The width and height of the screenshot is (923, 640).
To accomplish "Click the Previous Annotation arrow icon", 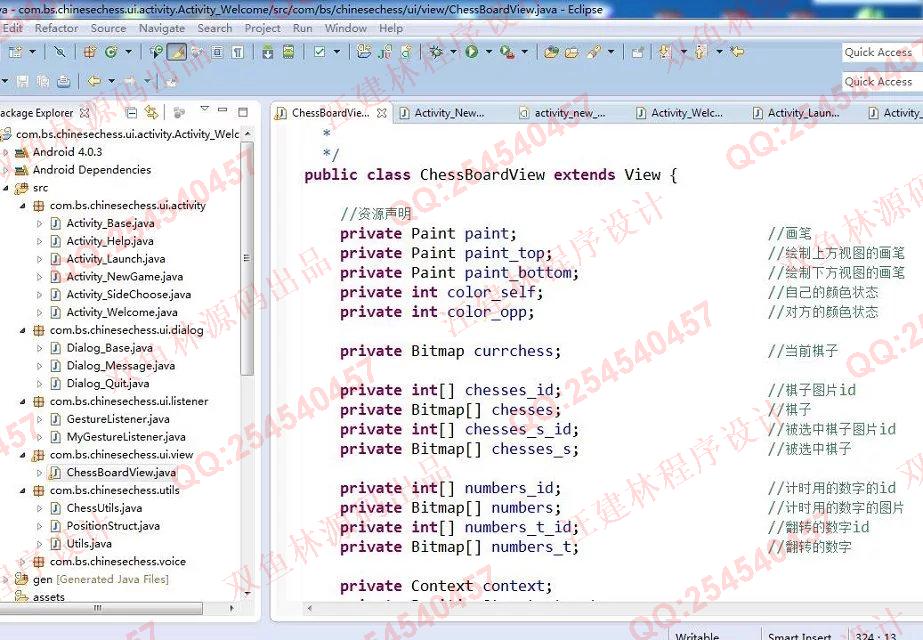I will (x=700, y=52).
